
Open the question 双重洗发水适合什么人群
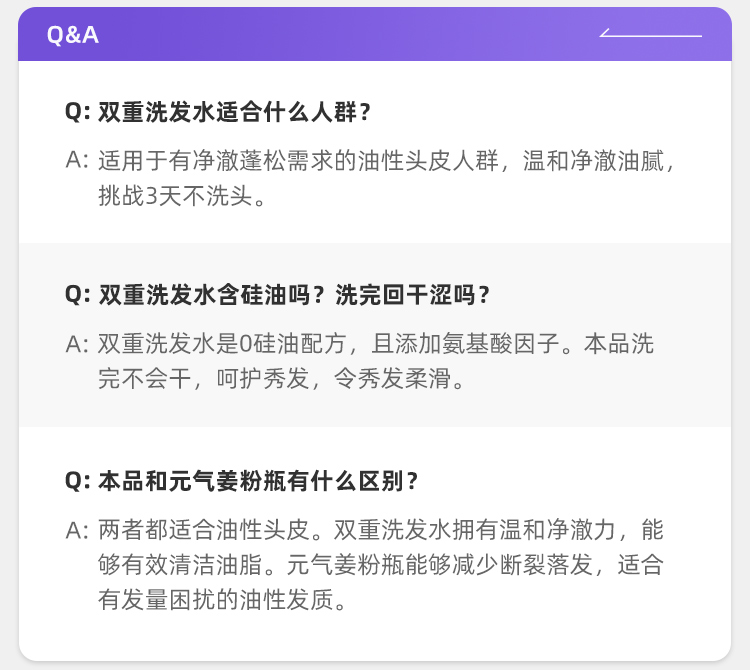coord(235,112)
